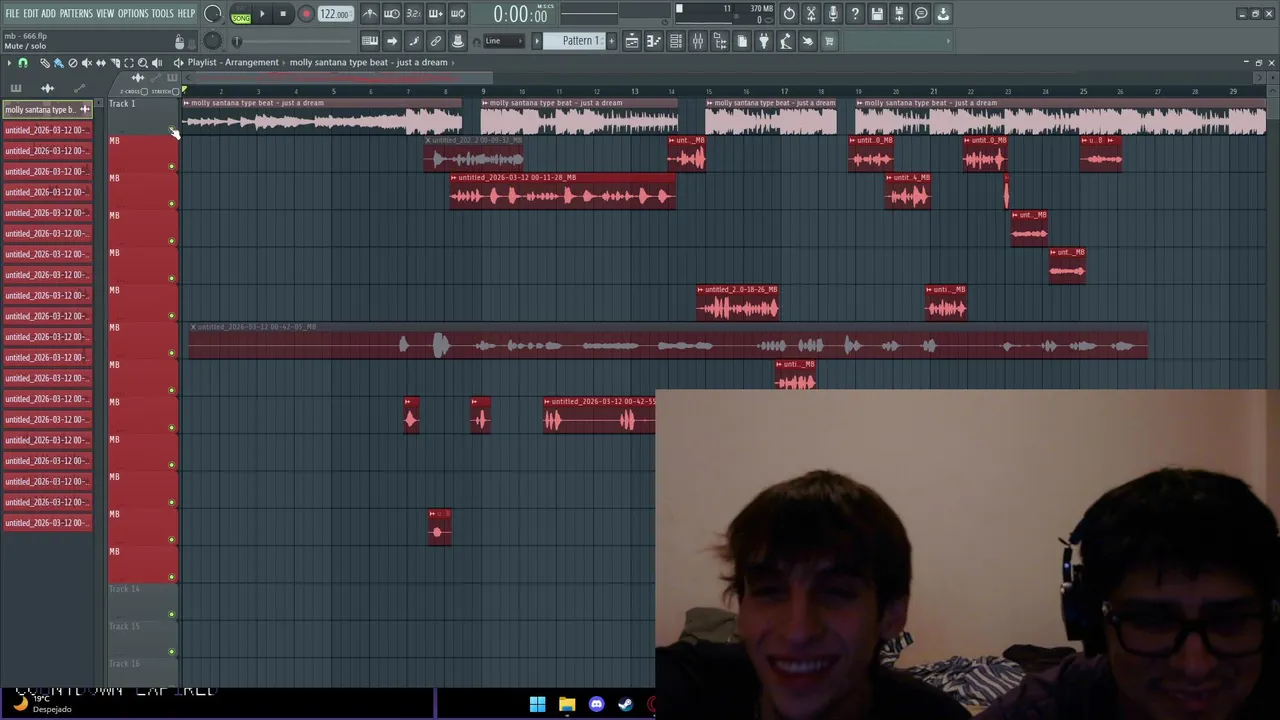The width and height of the screenshot is (1280, 720).
Task: Open the TOOLS menu
Action: (x=163, y=14)
